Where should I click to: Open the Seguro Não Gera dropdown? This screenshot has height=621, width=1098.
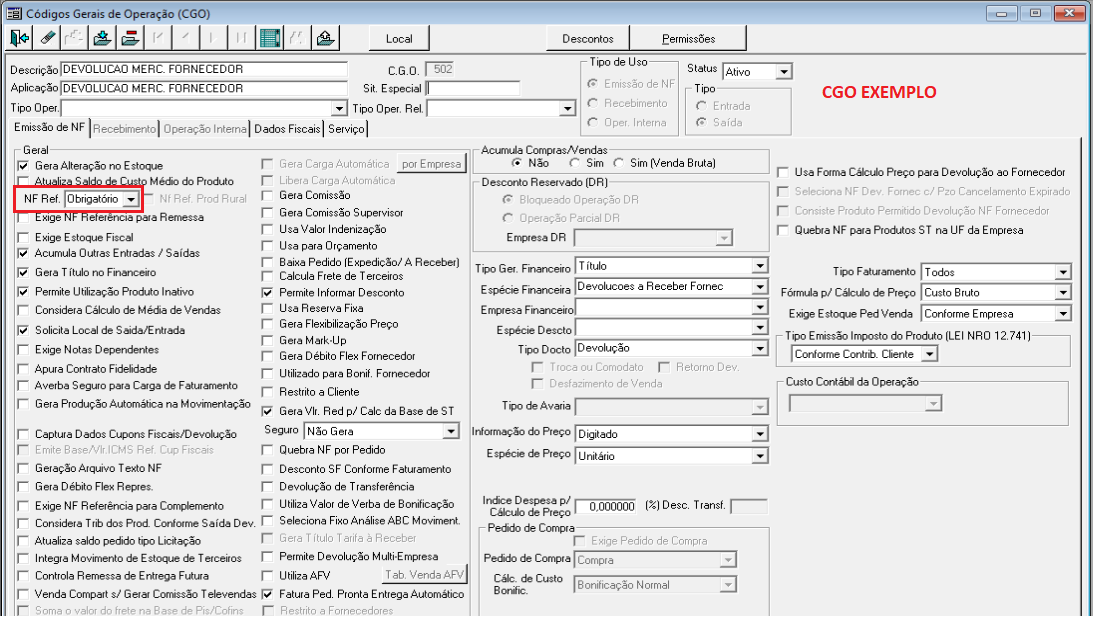(x=451, y=432)
